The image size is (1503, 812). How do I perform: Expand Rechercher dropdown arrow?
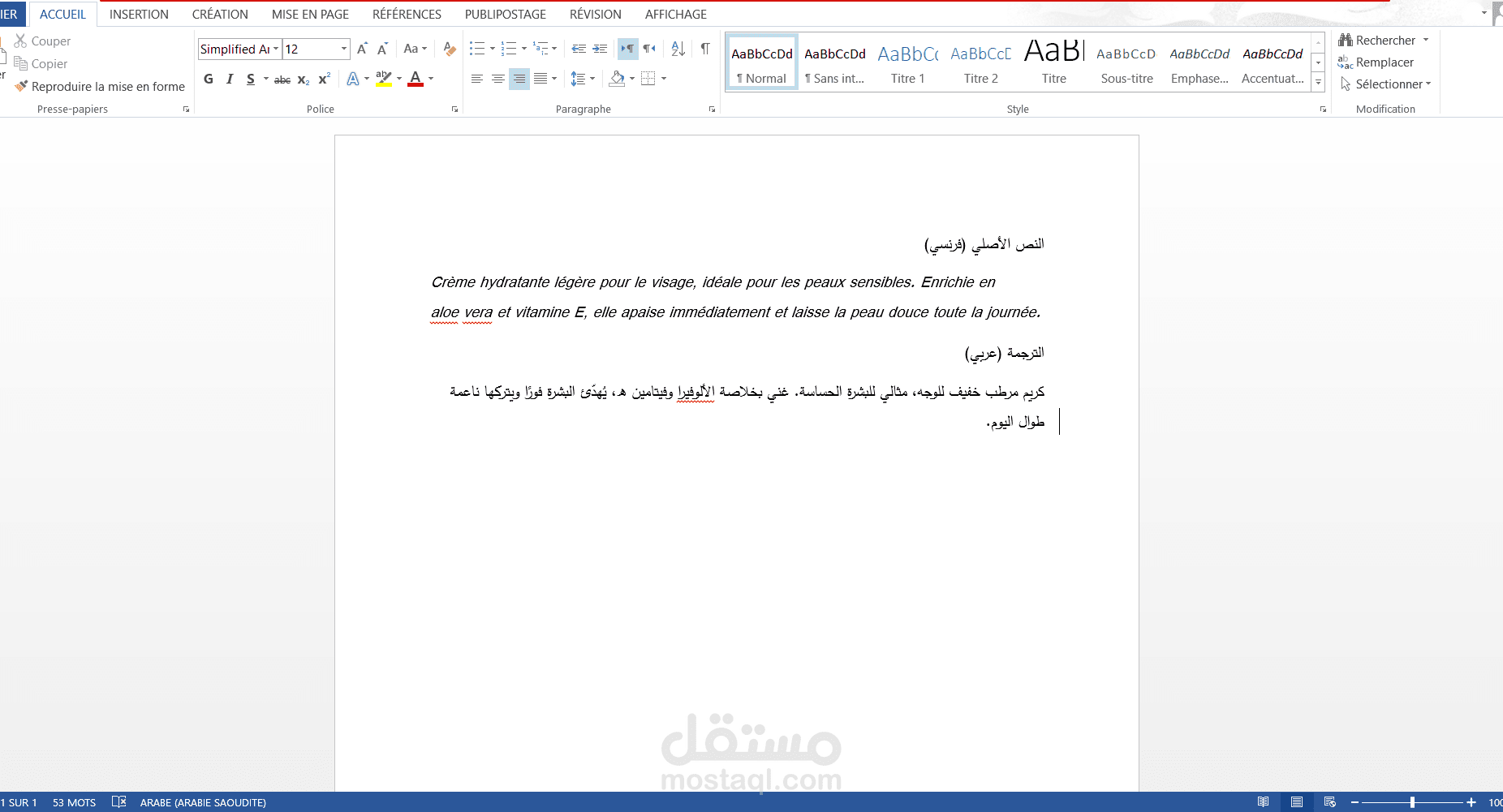tap(1426, 40)
